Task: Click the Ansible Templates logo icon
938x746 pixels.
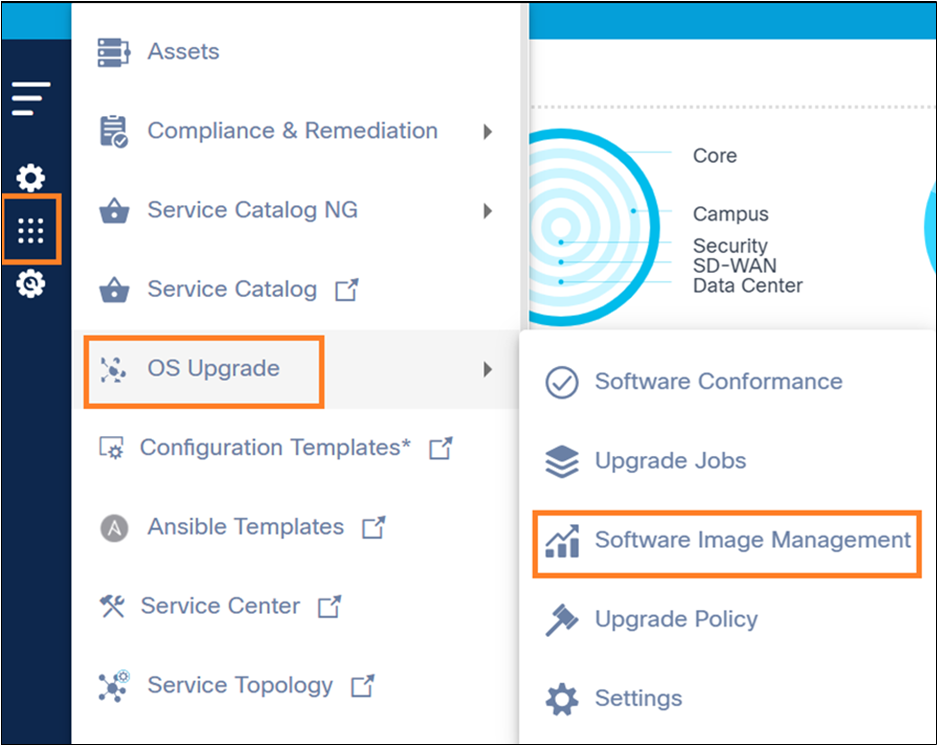Action: coord(114,527)
